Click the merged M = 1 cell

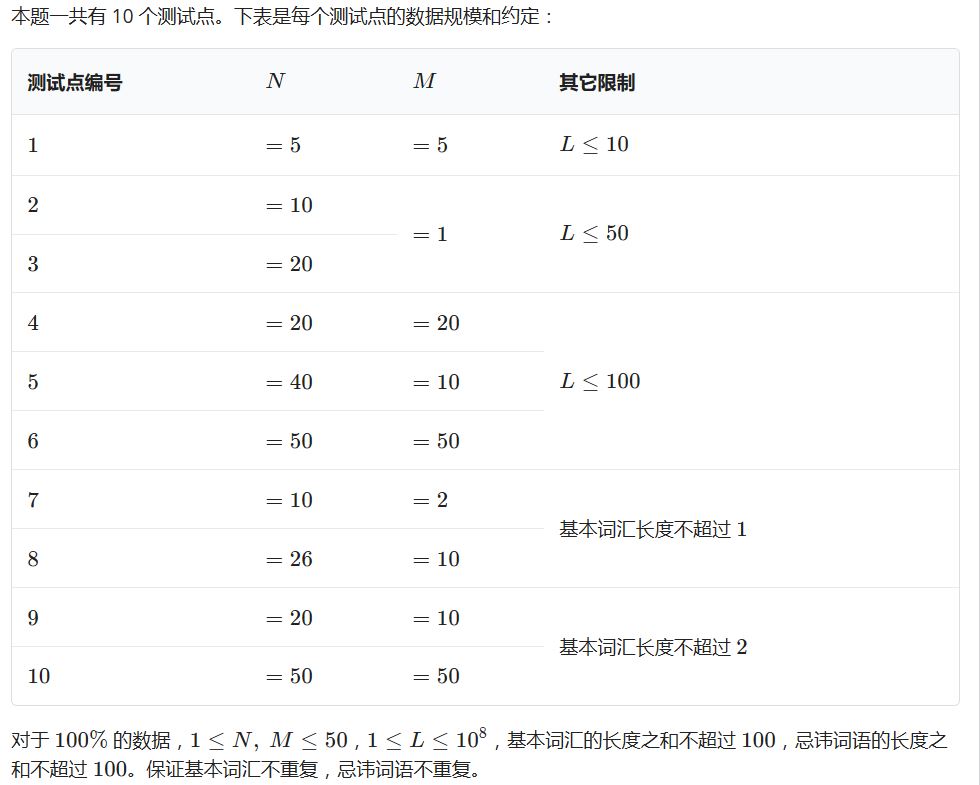[430, 235]
